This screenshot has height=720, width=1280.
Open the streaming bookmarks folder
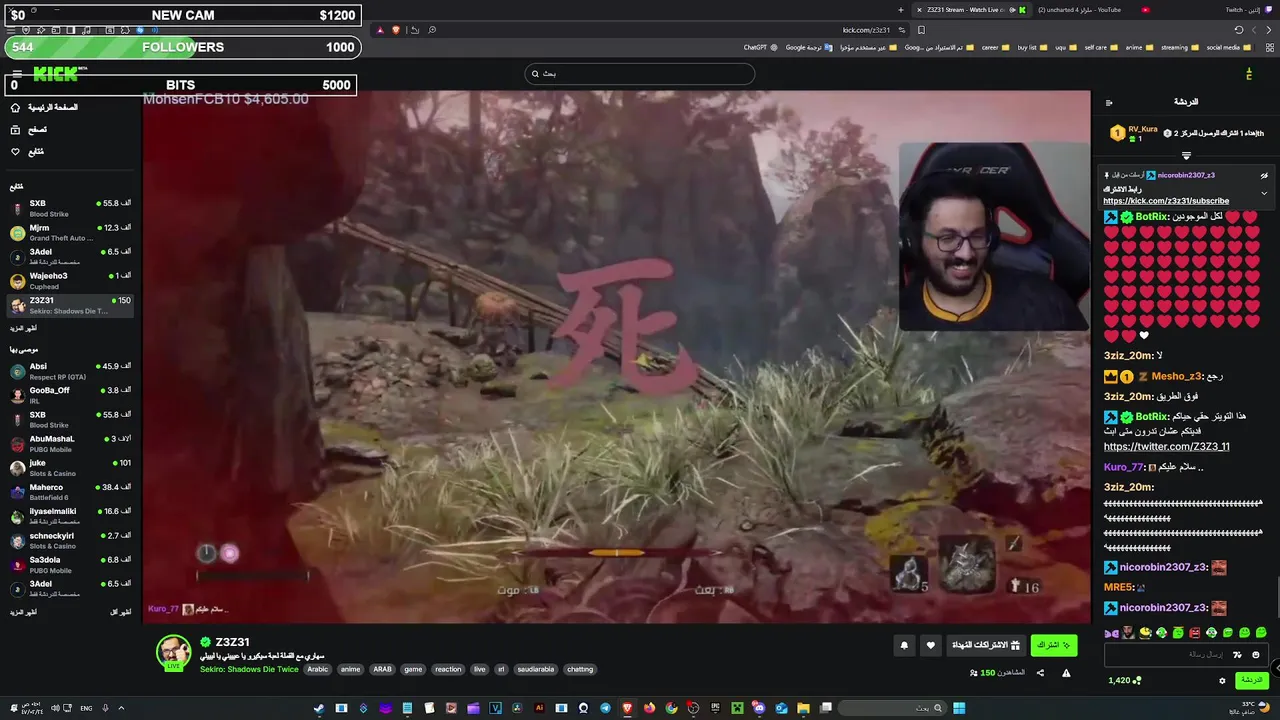click(1180, 47)
